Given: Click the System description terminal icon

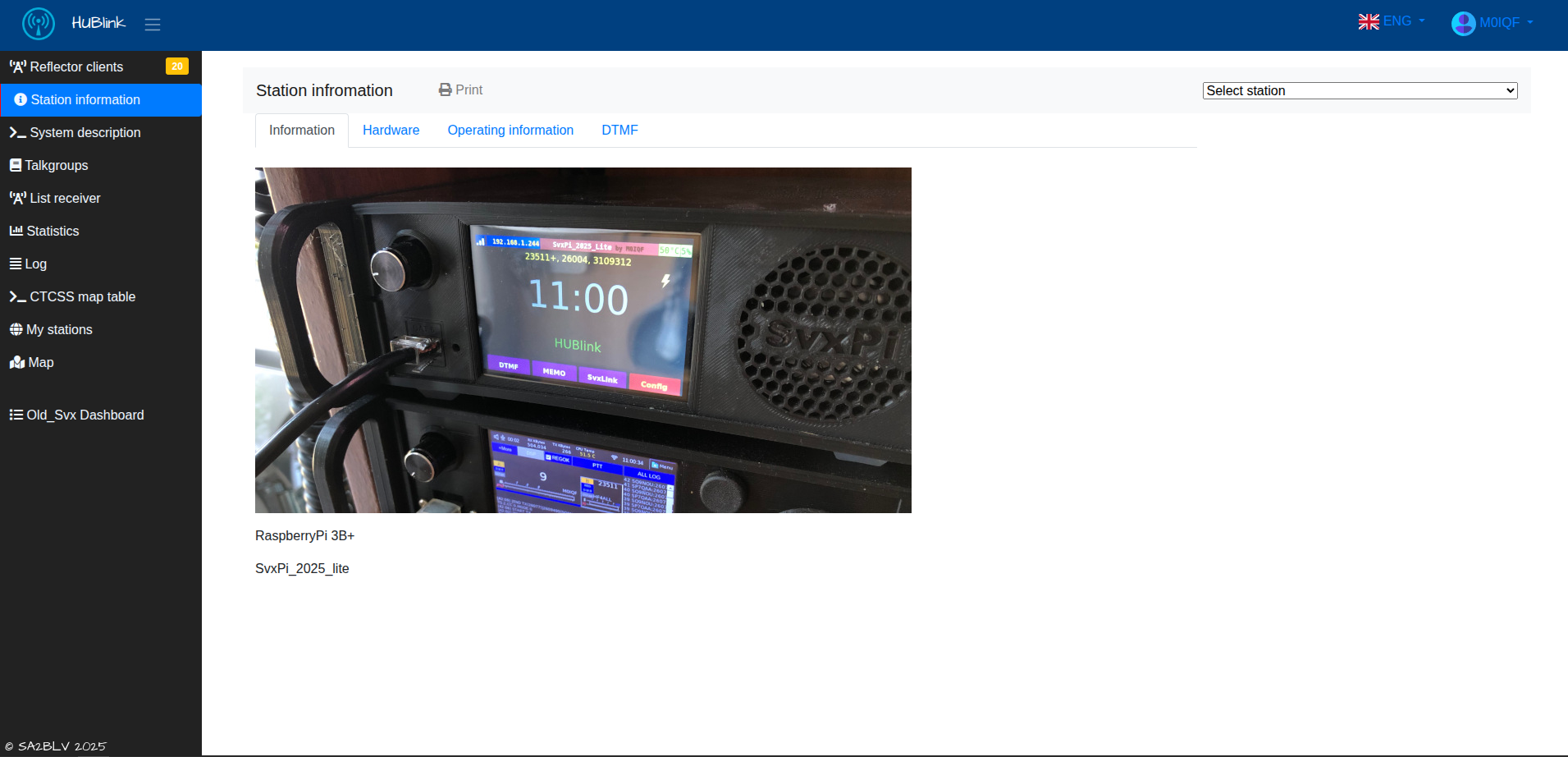Looking at the screenshot, I should [17, 132].
